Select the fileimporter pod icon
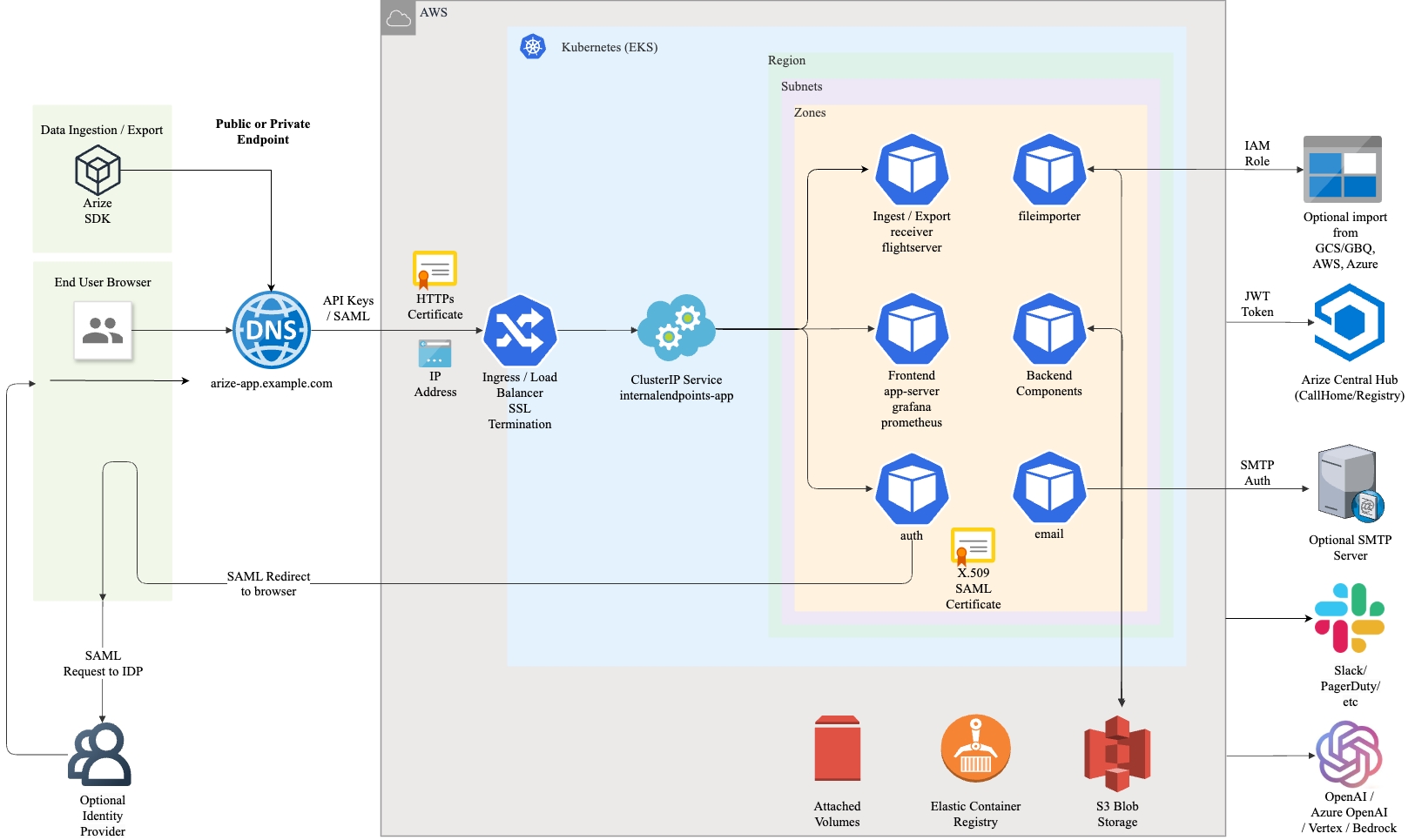 pos(1049,170)
